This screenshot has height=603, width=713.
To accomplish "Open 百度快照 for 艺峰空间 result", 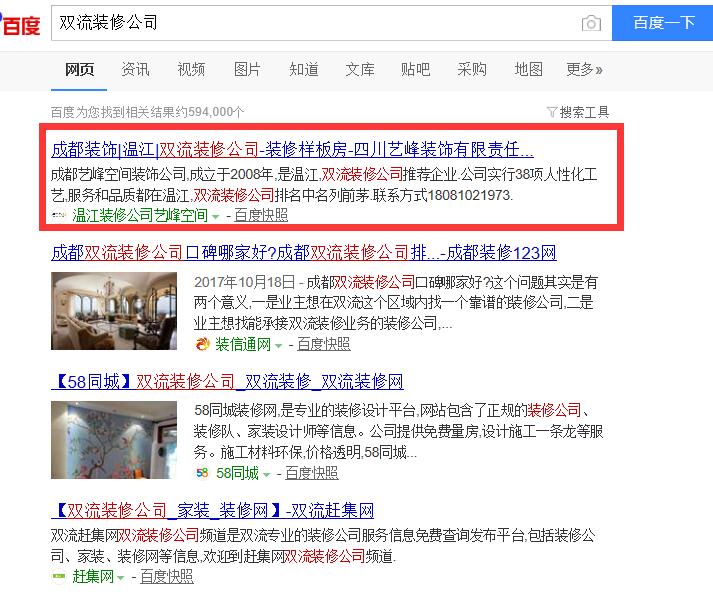I will 261,215.
